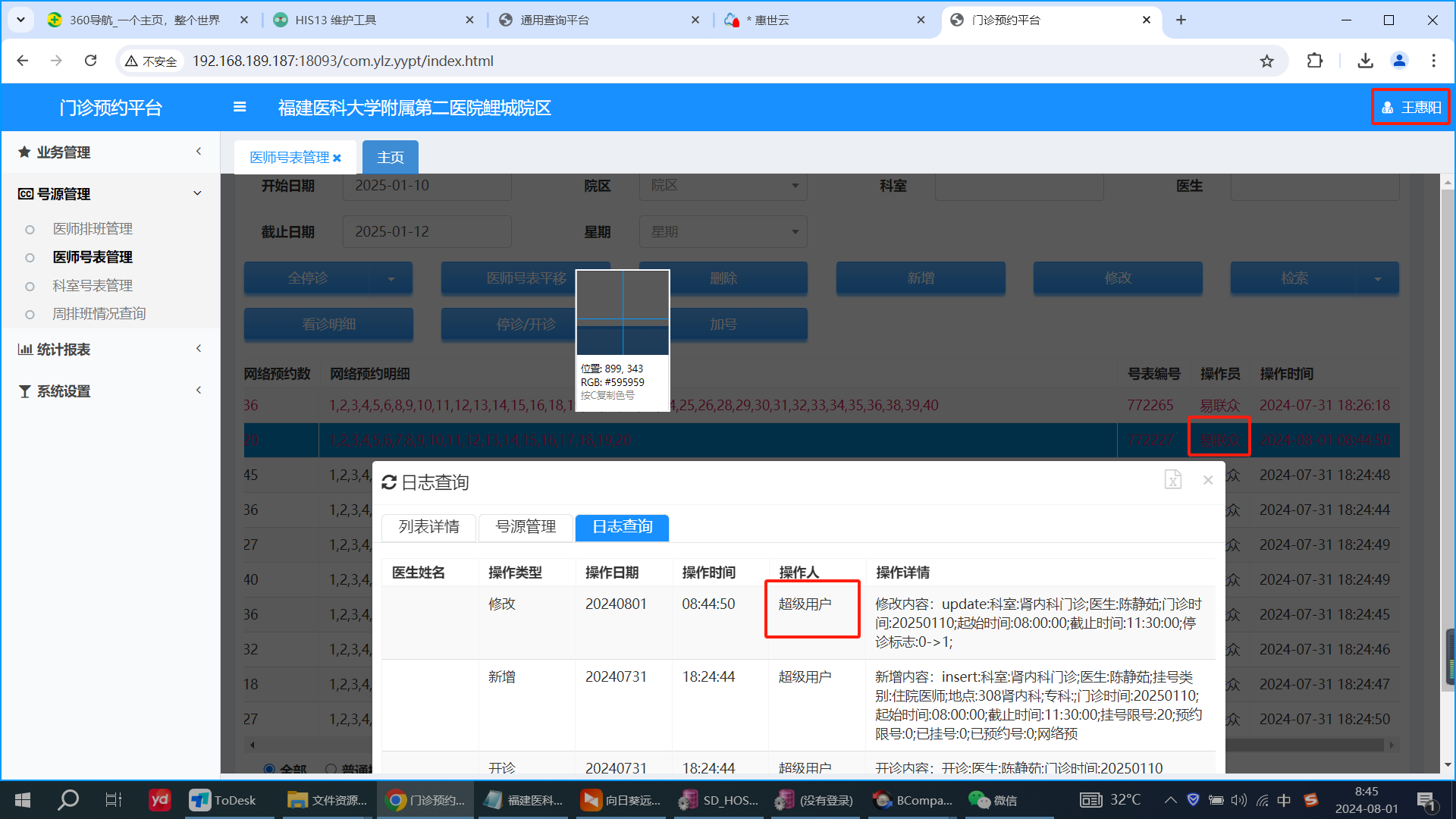Click the hamburger menu toggle icon
The width and height of the screenshot is (1456, 819).
pos(240,107)
